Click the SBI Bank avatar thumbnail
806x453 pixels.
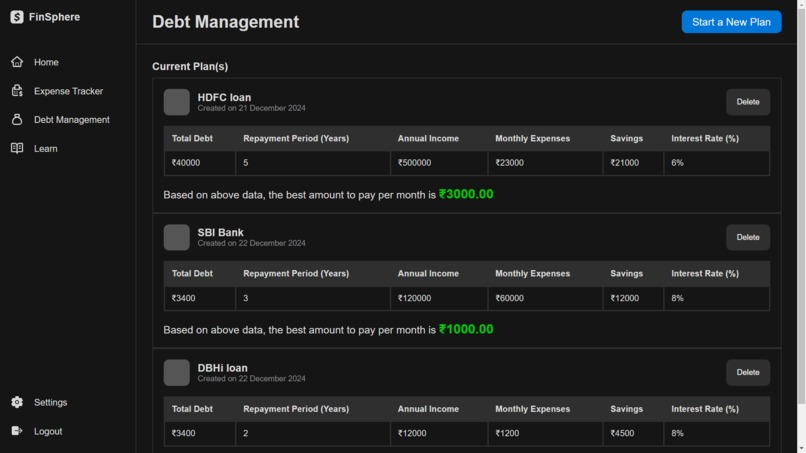tap(176, 237)
